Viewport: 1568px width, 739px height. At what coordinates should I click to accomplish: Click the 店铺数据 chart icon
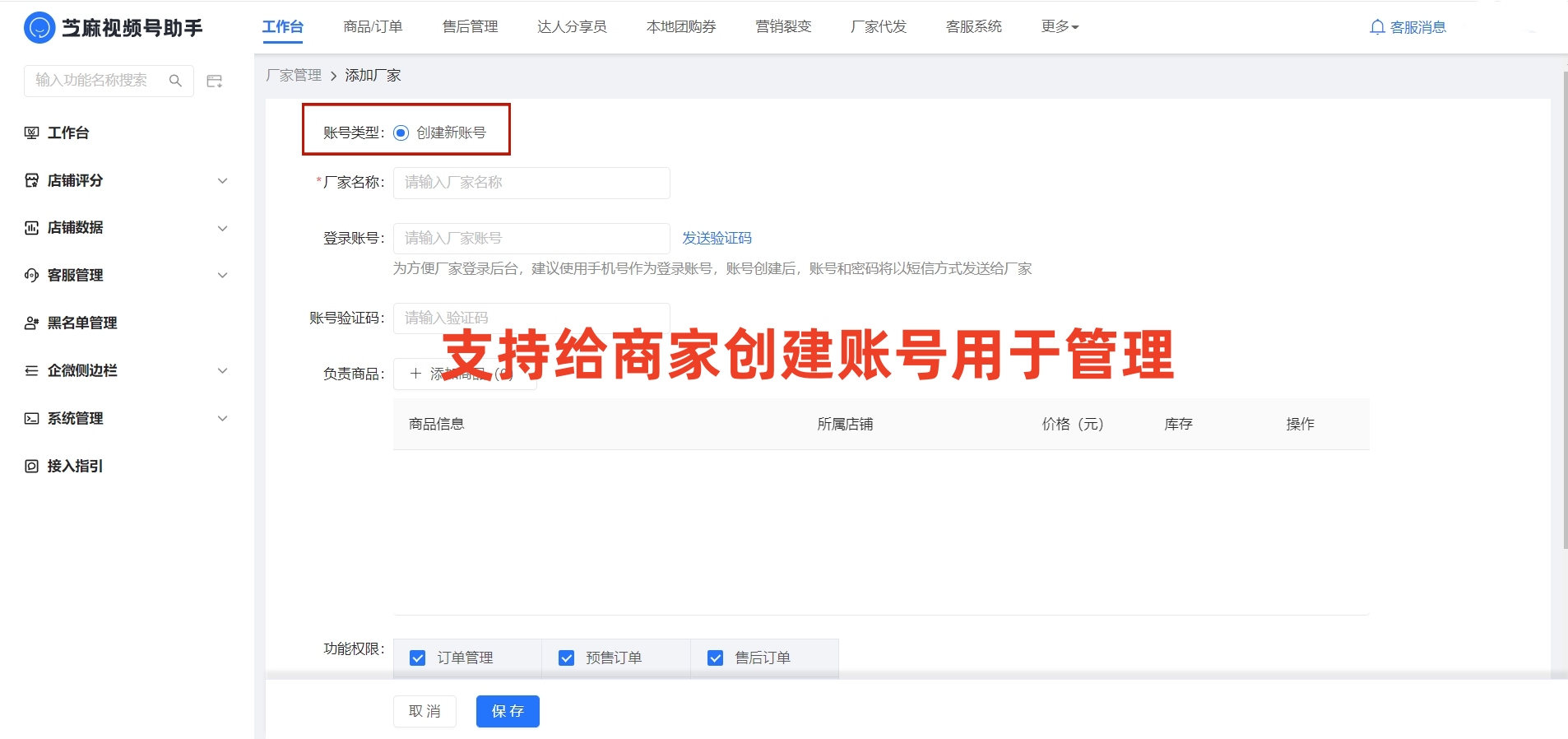click(31, 228)
